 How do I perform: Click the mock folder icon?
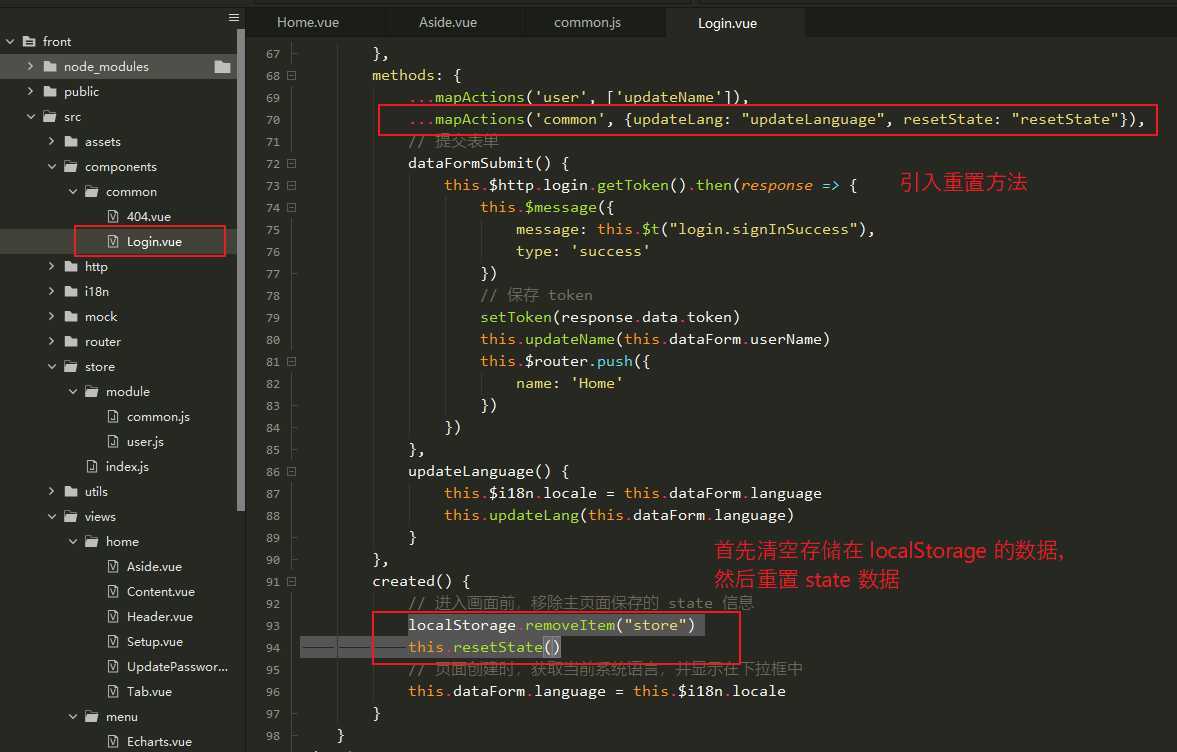[71, 317]
